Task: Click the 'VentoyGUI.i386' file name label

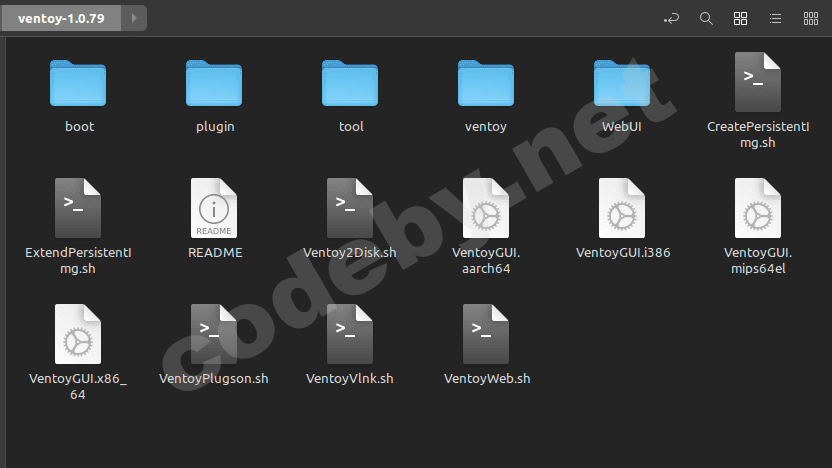Action: coord(623,253)
